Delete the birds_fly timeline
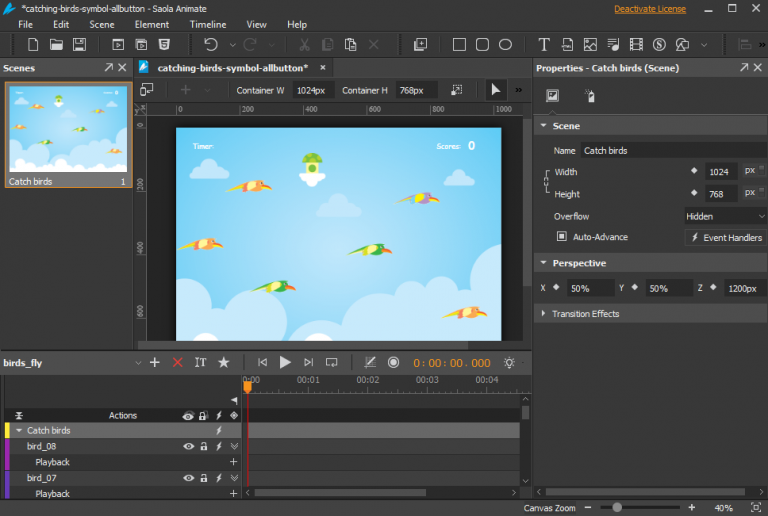This screenshot has width=768, height=516. click(177, 362)
